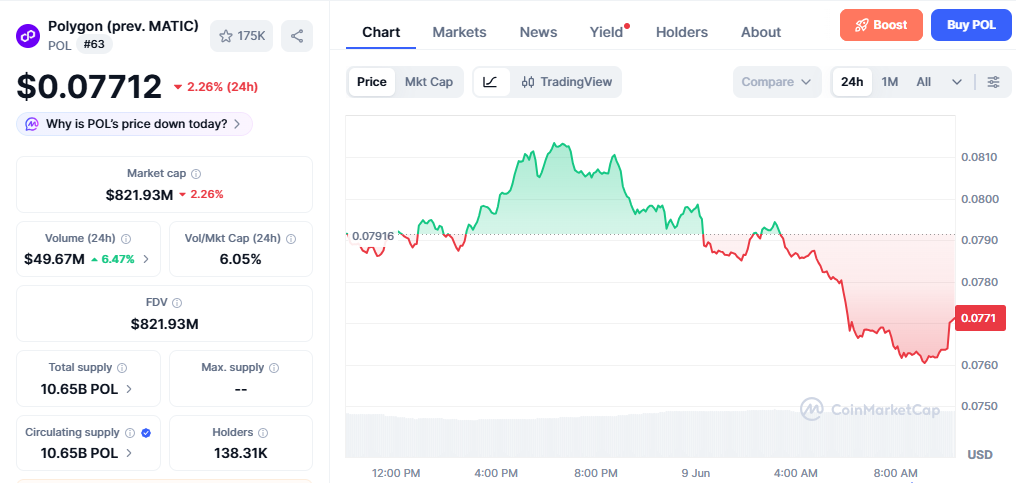The image size is (1016, 483).
Task: Expand Circulating supply 10.65B POL details
Action: coord(129,453)
